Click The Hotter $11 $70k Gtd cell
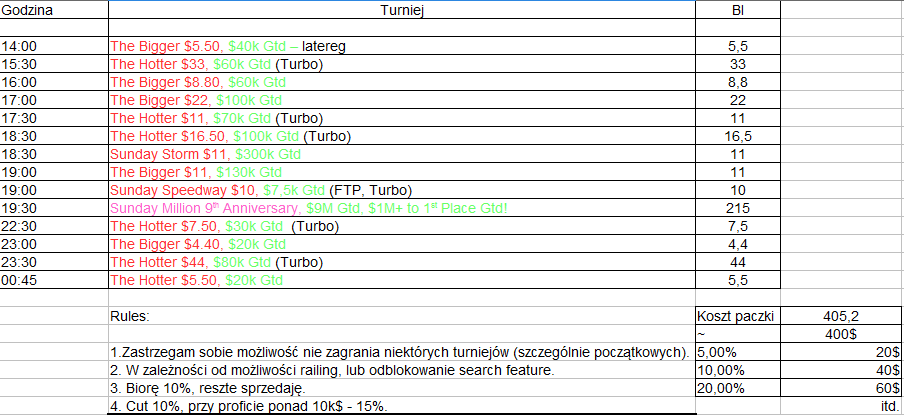Viewport: 904px width, 415px height. click(x=402, y=118)
